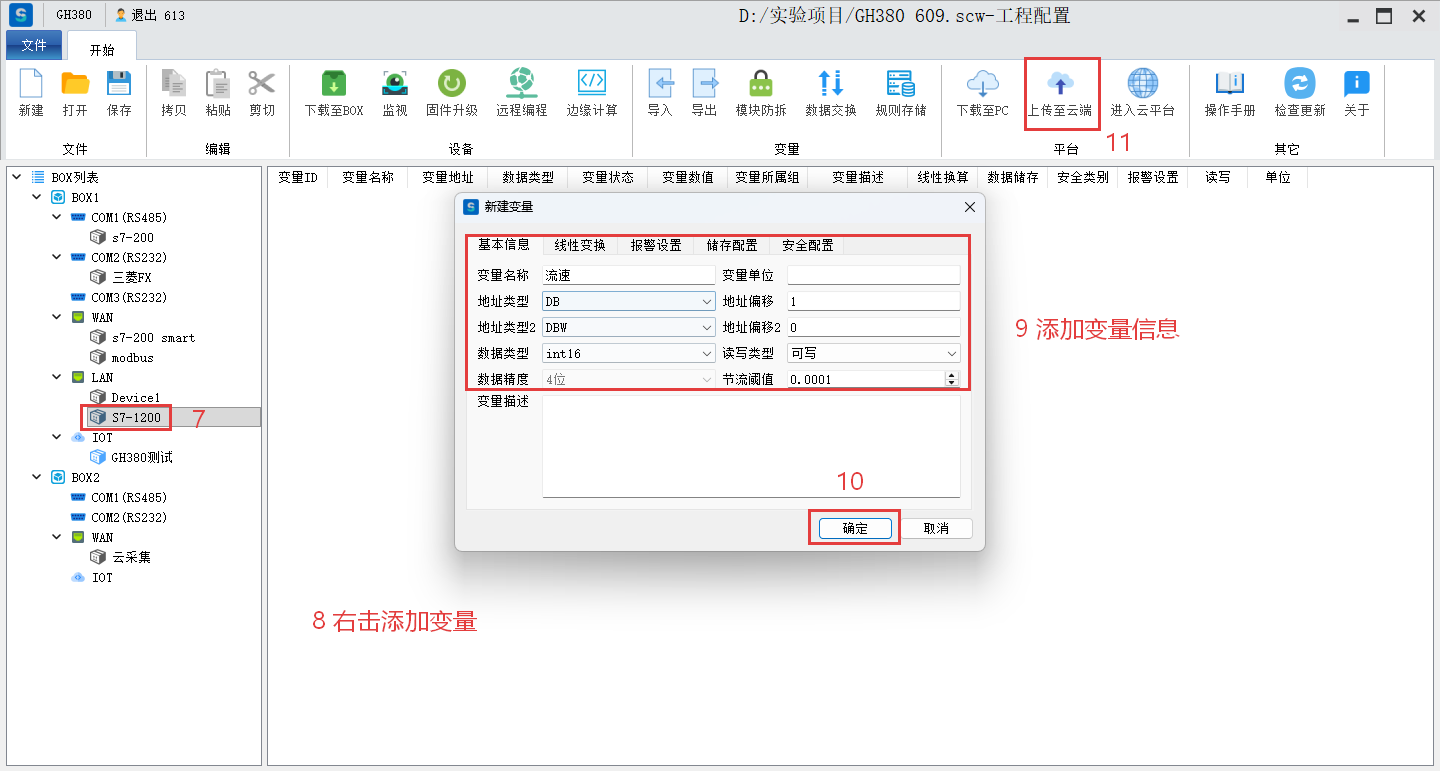This screenshot has height=771, width=1440.
Task: Collapse COM1(RS485) under BOX1
Action: click(x=57, y=217)
